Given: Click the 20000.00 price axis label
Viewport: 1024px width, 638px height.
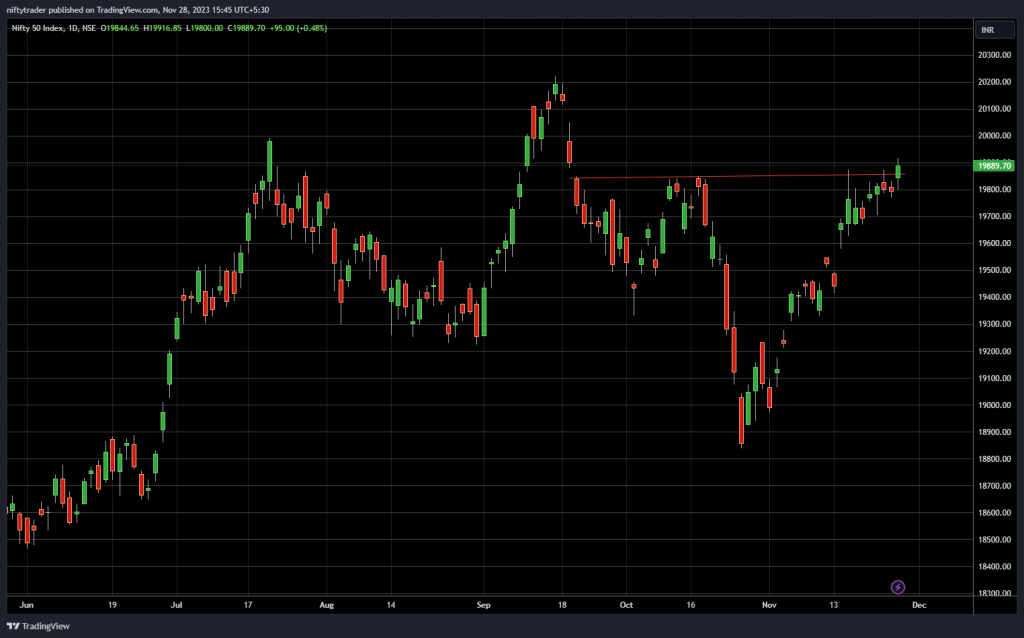Looking at the screenshot, I should [994, 136].
